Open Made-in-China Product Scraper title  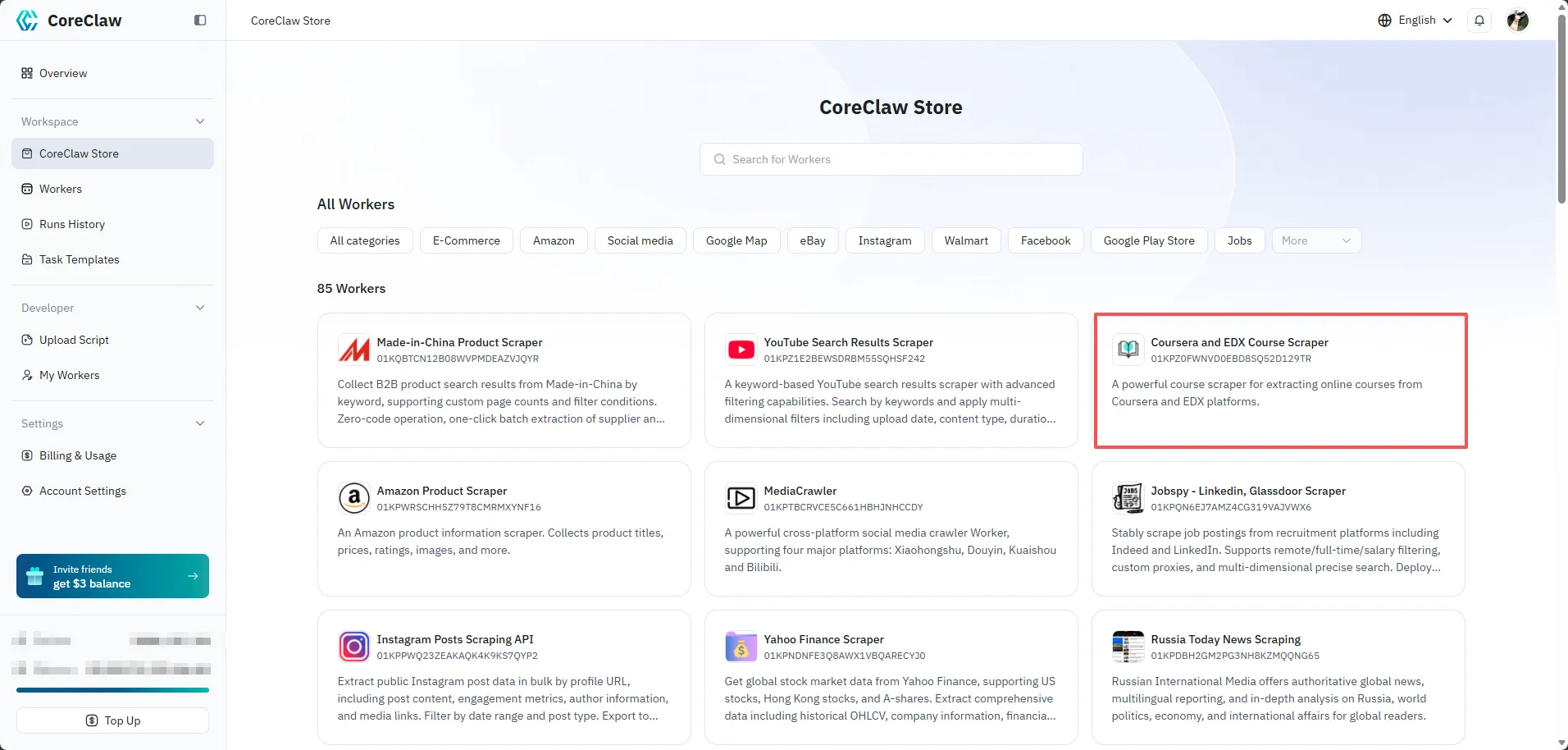(459, 342)
